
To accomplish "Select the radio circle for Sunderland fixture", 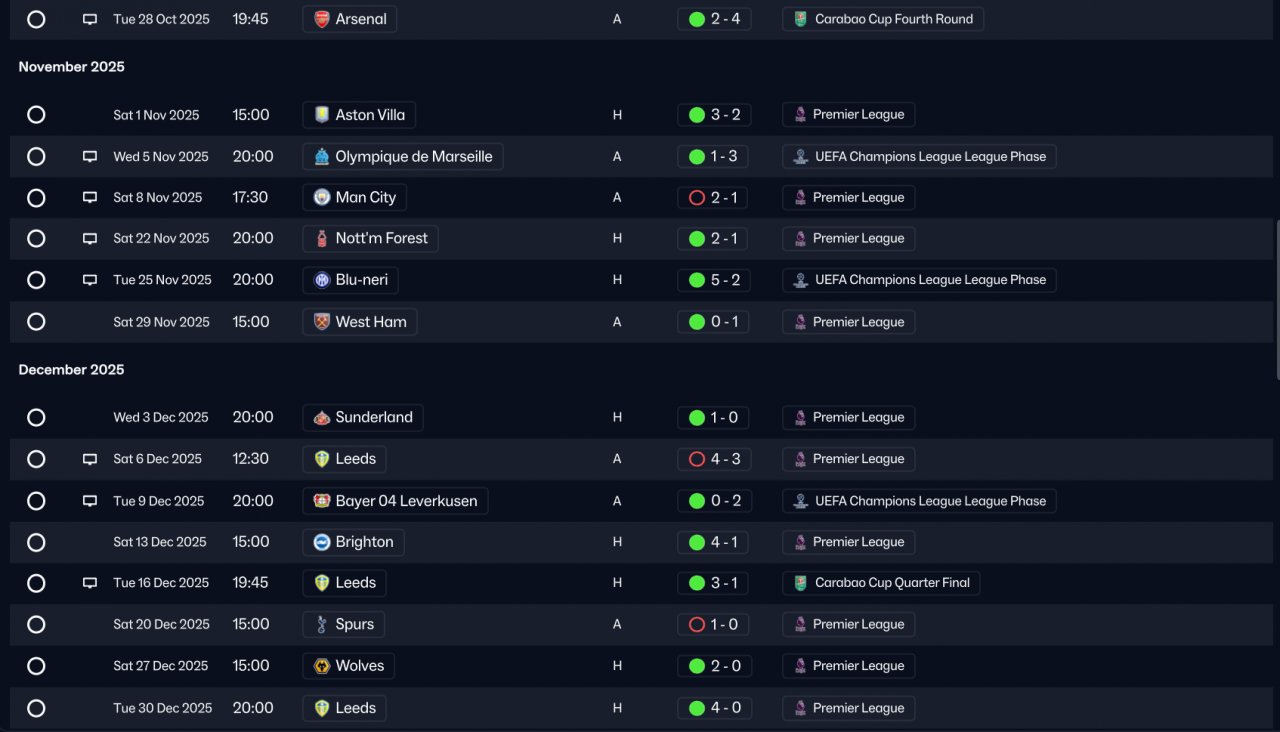I will coord(36,418).
